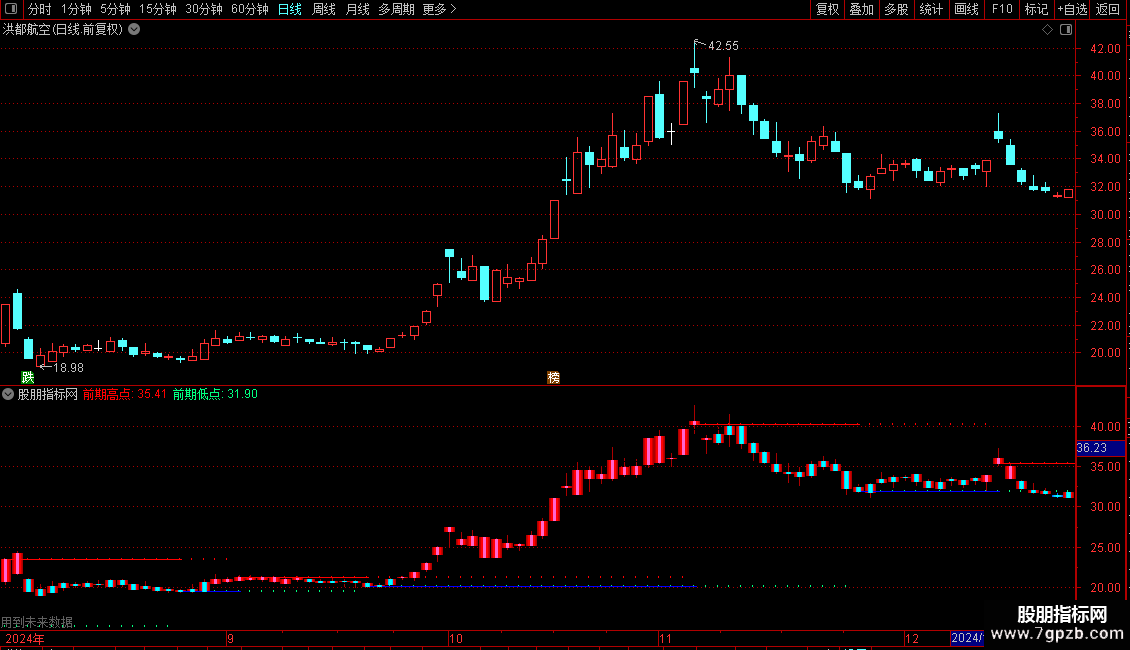Switch to 周线 weekly chart

pos(324,9)
